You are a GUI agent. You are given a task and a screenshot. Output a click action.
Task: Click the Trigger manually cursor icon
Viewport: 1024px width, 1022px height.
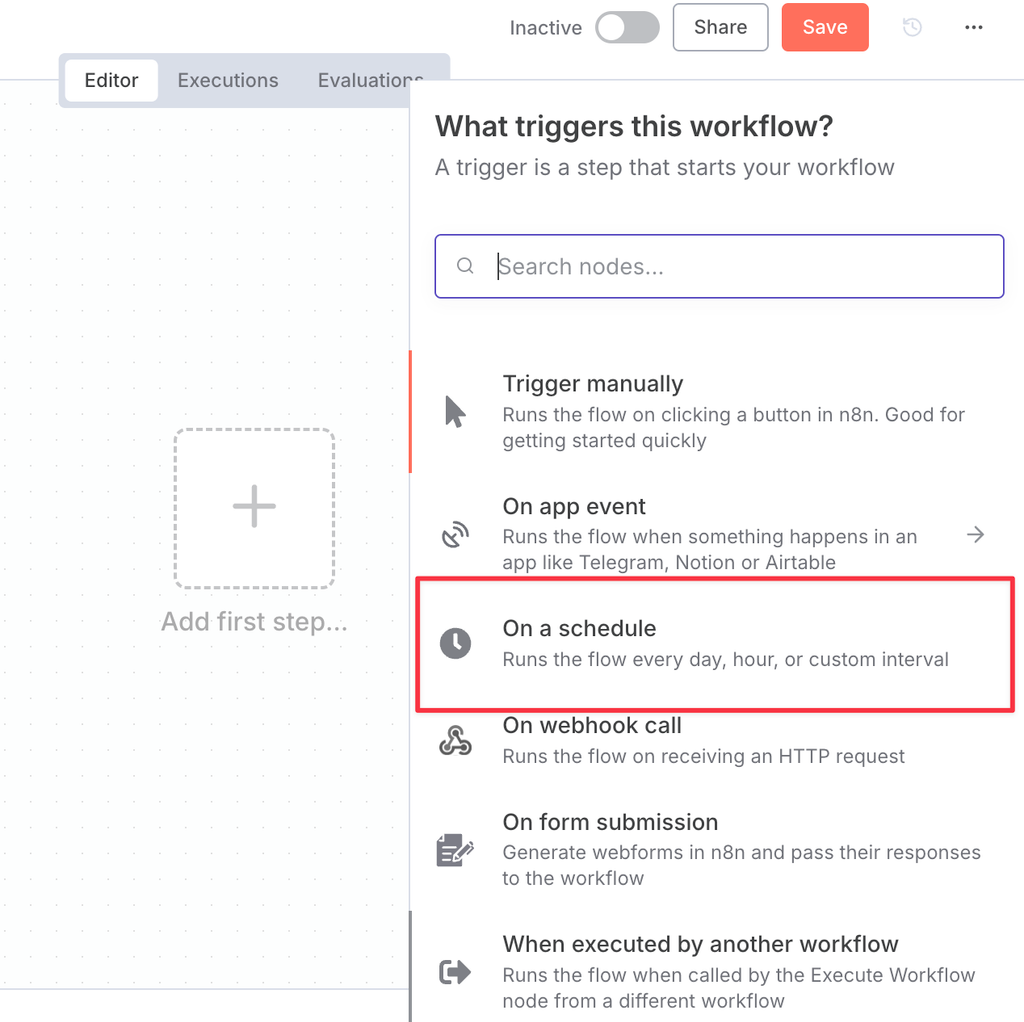tap(455, 411)
